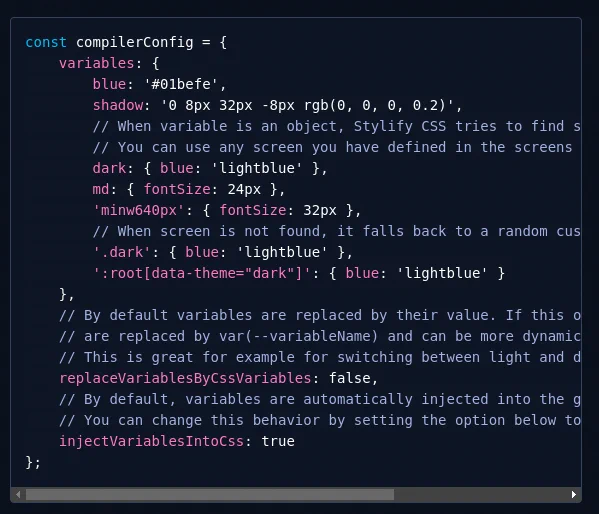The image size is (599, 514).
Task: Click the replaceVariablesByCssVariables property
Action: (x=185, y=378)
